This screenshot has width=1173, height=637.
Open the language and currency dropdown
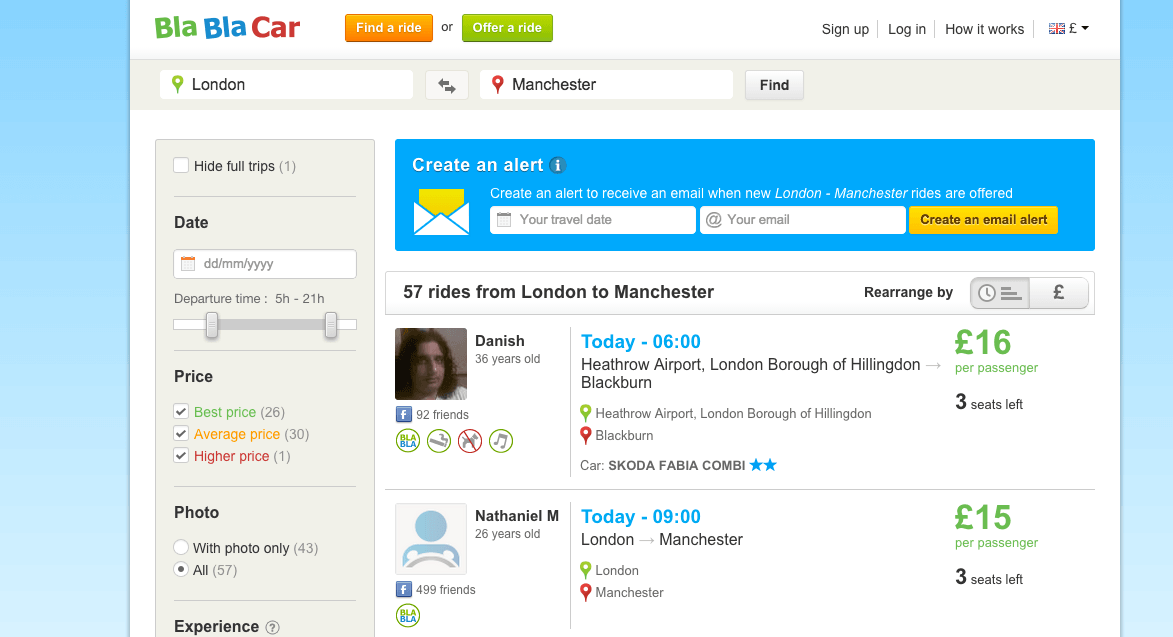pos(1068,29)
